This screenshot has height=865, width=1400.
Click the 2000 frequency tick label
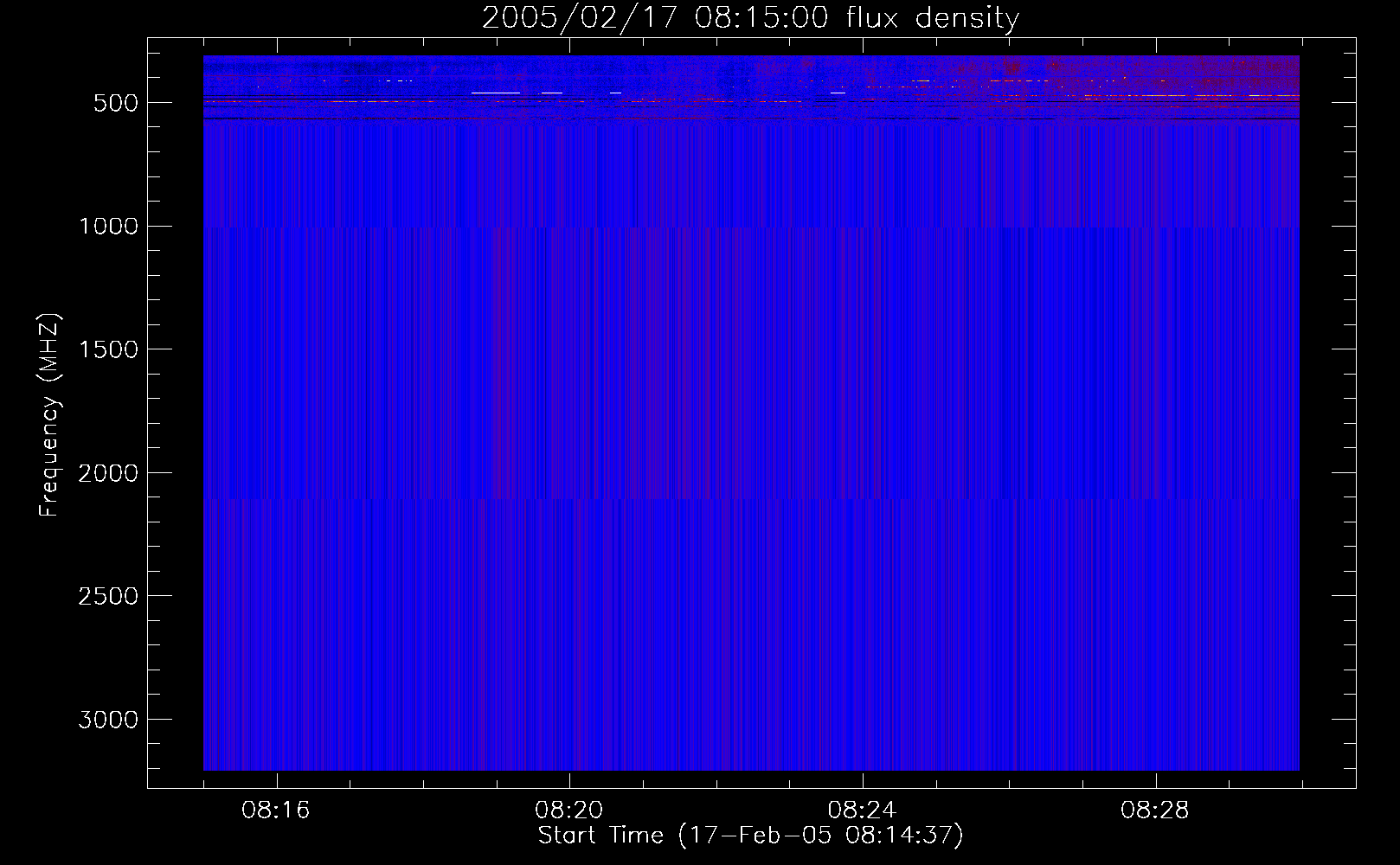pyautogui.click(x=108, y=474)
